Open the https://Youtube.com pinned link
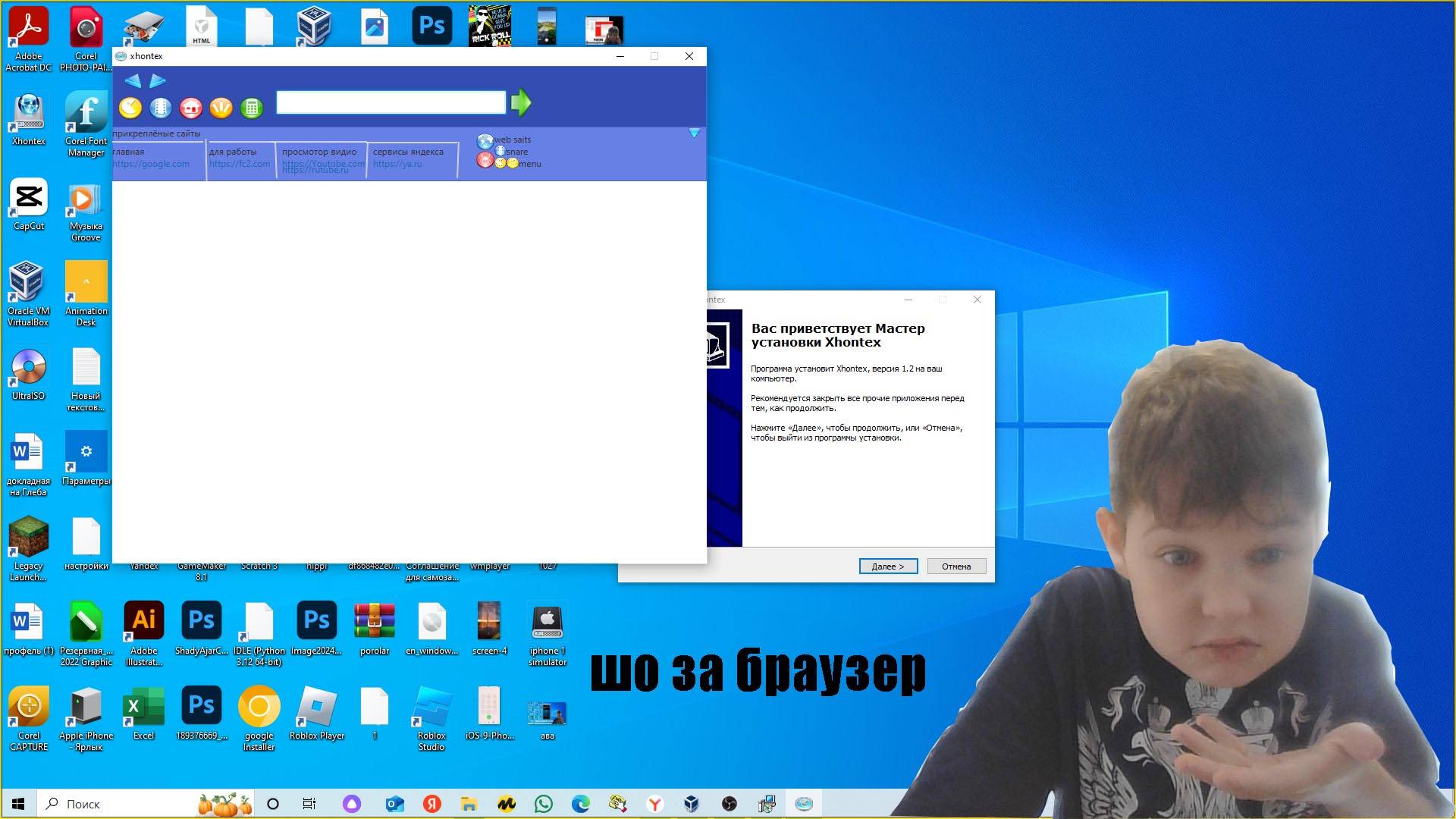Viewport: 1456px width, 819px height. (323, 163)
